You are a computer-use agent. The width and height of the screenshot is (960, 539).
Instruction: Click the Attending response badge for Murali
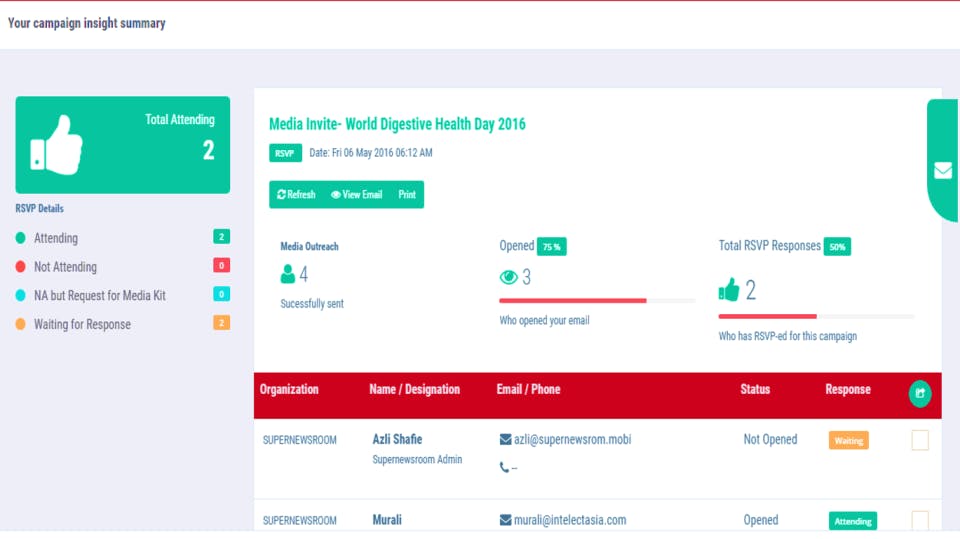click(x=853, y=521)
